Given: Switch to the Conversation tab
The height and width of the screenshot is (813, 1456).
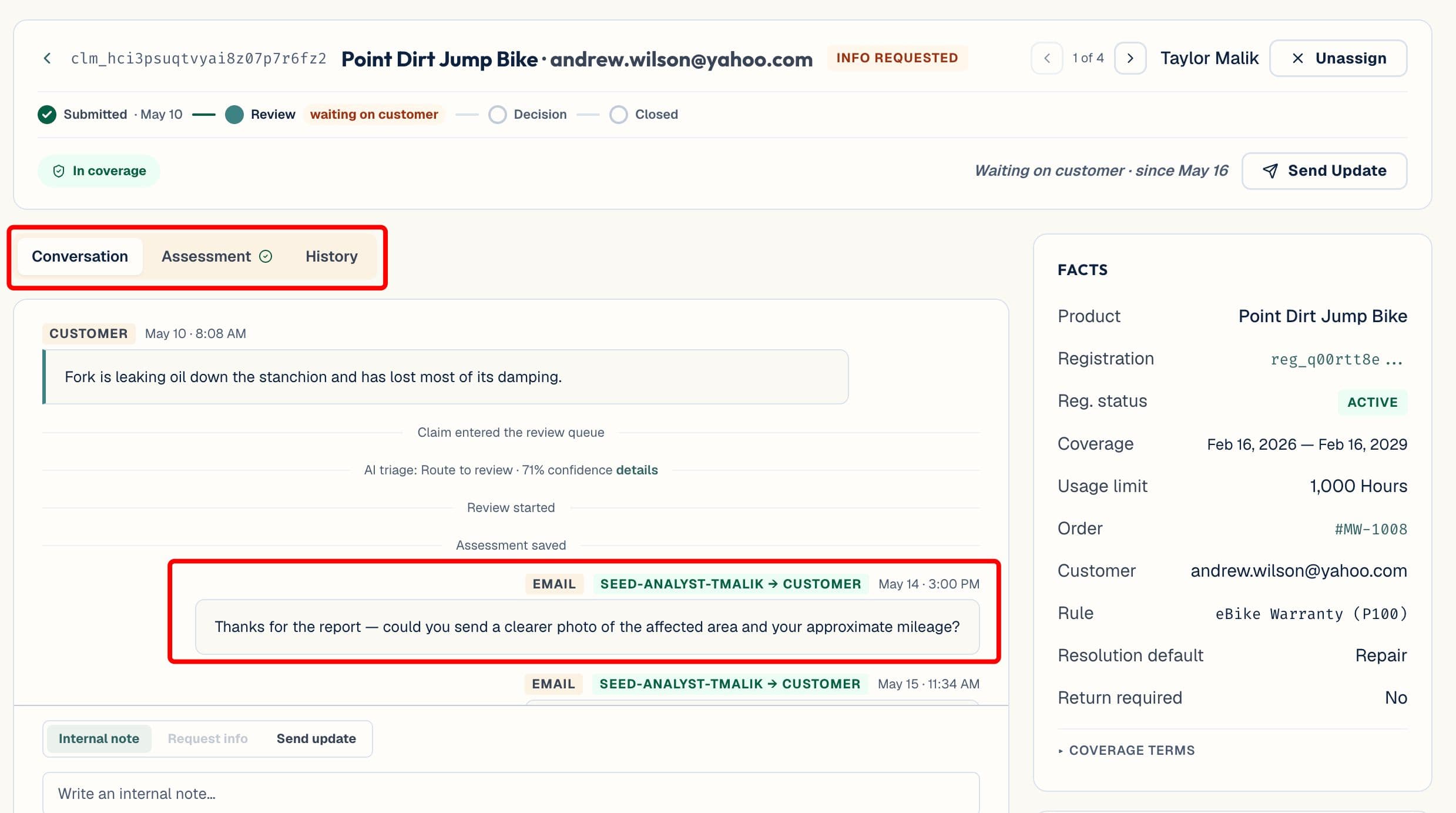Looking at the screenshot, I should click(x=80, y=256).
